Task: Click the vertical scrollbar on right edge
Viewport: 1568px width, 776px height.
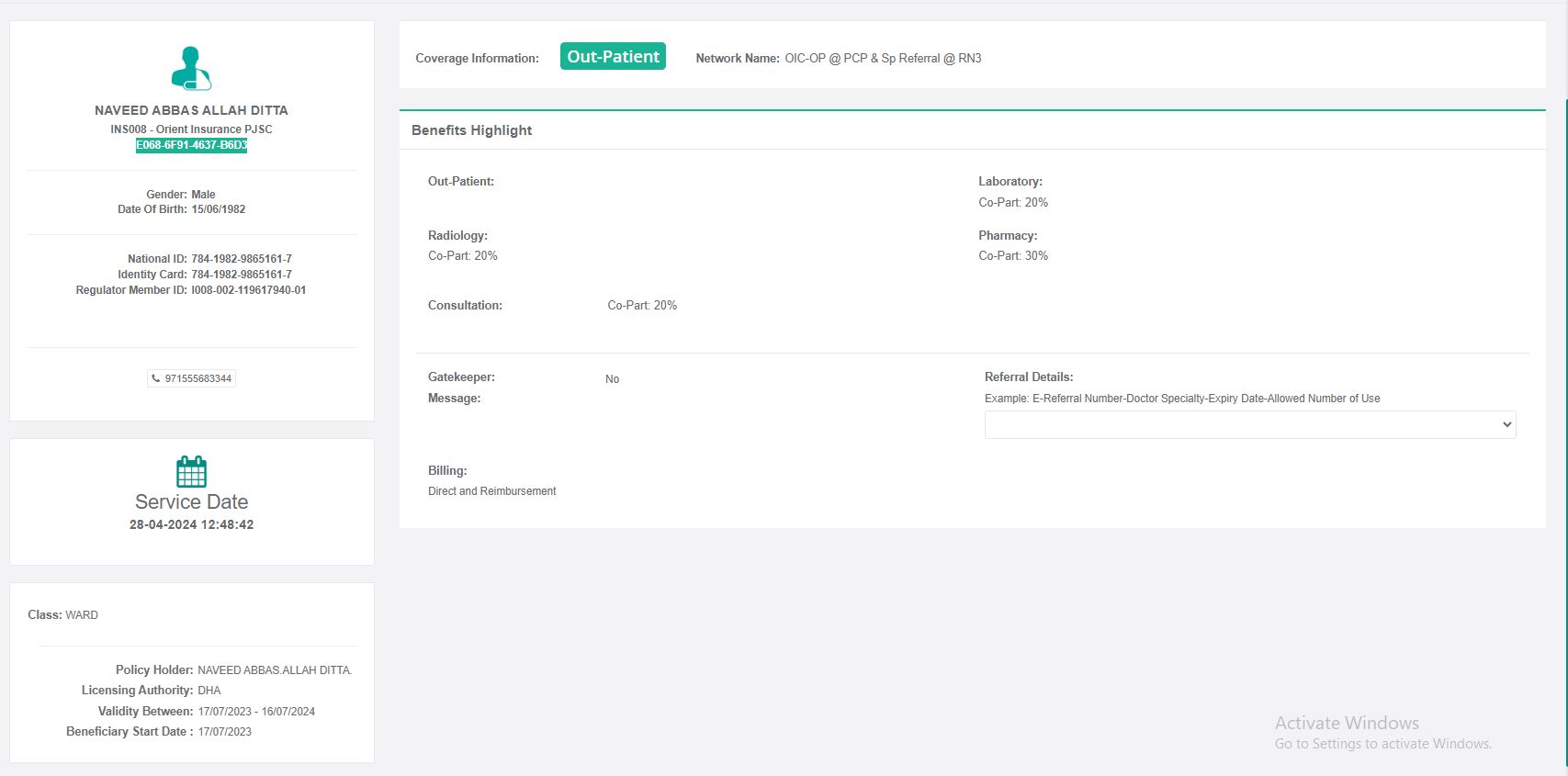Action: coord(1565,432)
